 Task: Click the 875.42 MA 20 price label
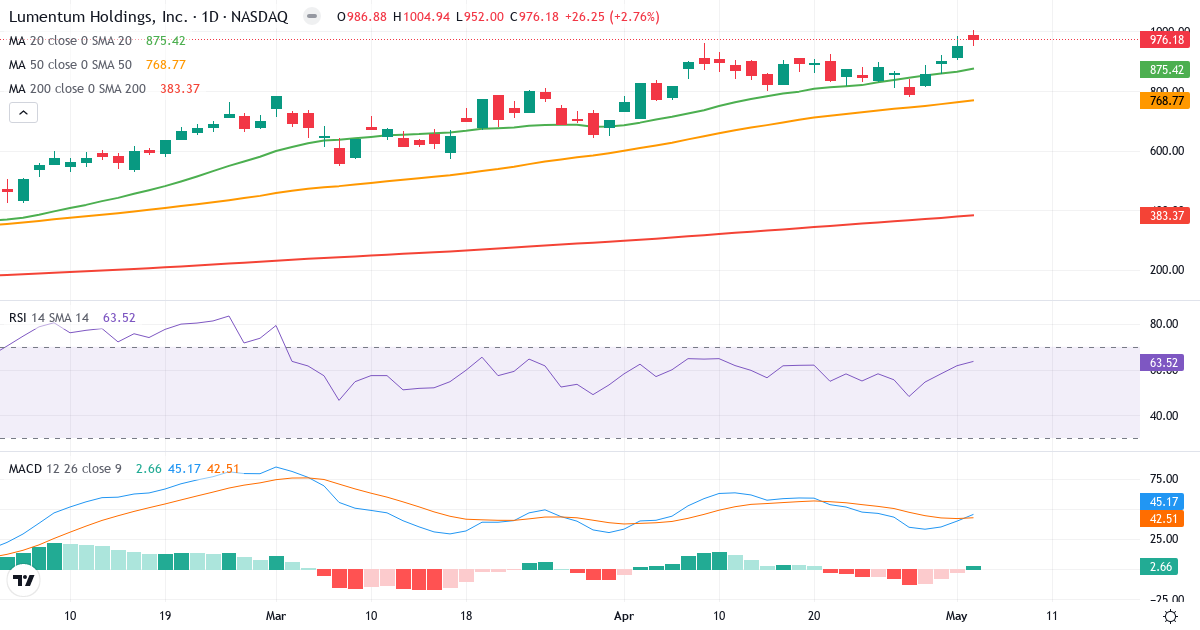pos(1164,70)
